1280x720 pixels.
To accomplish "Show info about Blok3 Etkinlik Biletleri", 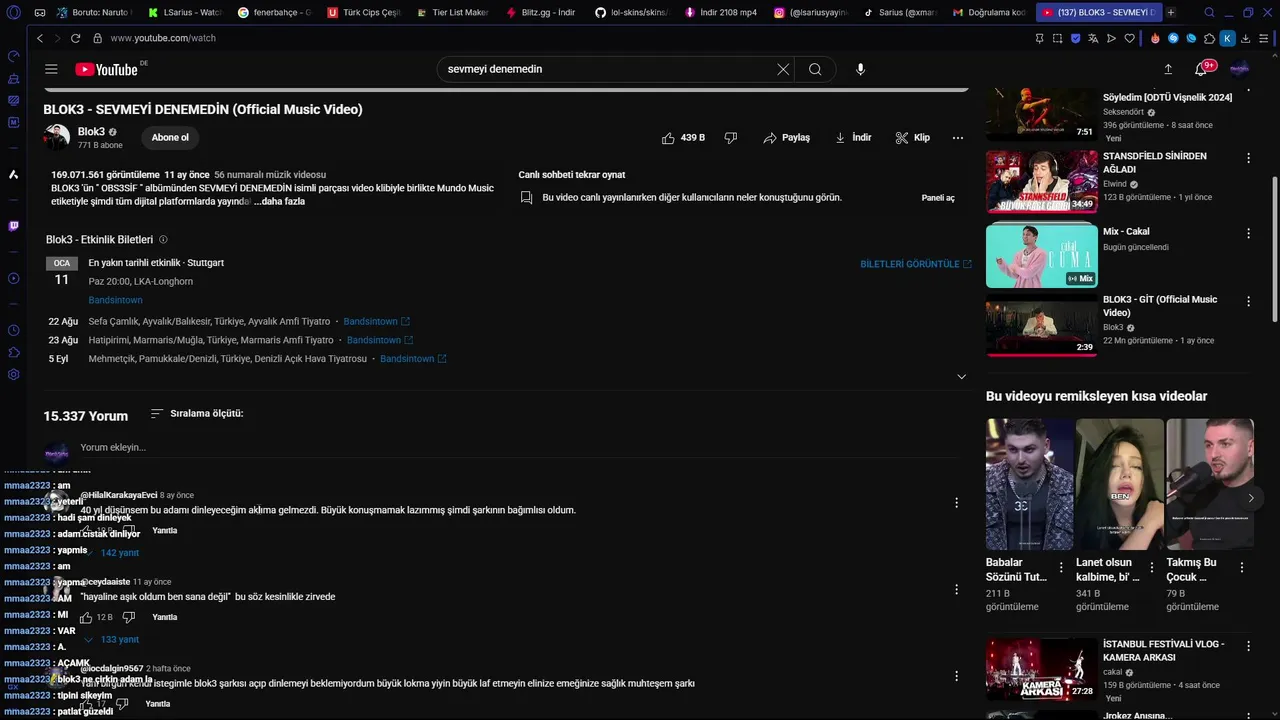I will pos(163,240).
